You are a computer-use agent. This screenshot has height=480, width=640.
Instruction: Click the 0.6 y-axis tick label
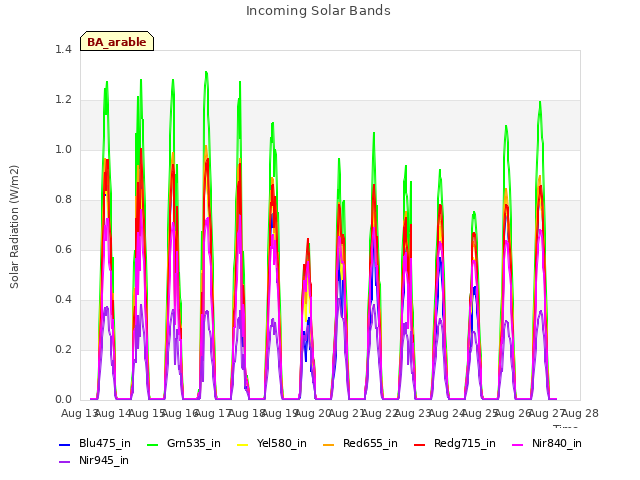click(63, 249)
